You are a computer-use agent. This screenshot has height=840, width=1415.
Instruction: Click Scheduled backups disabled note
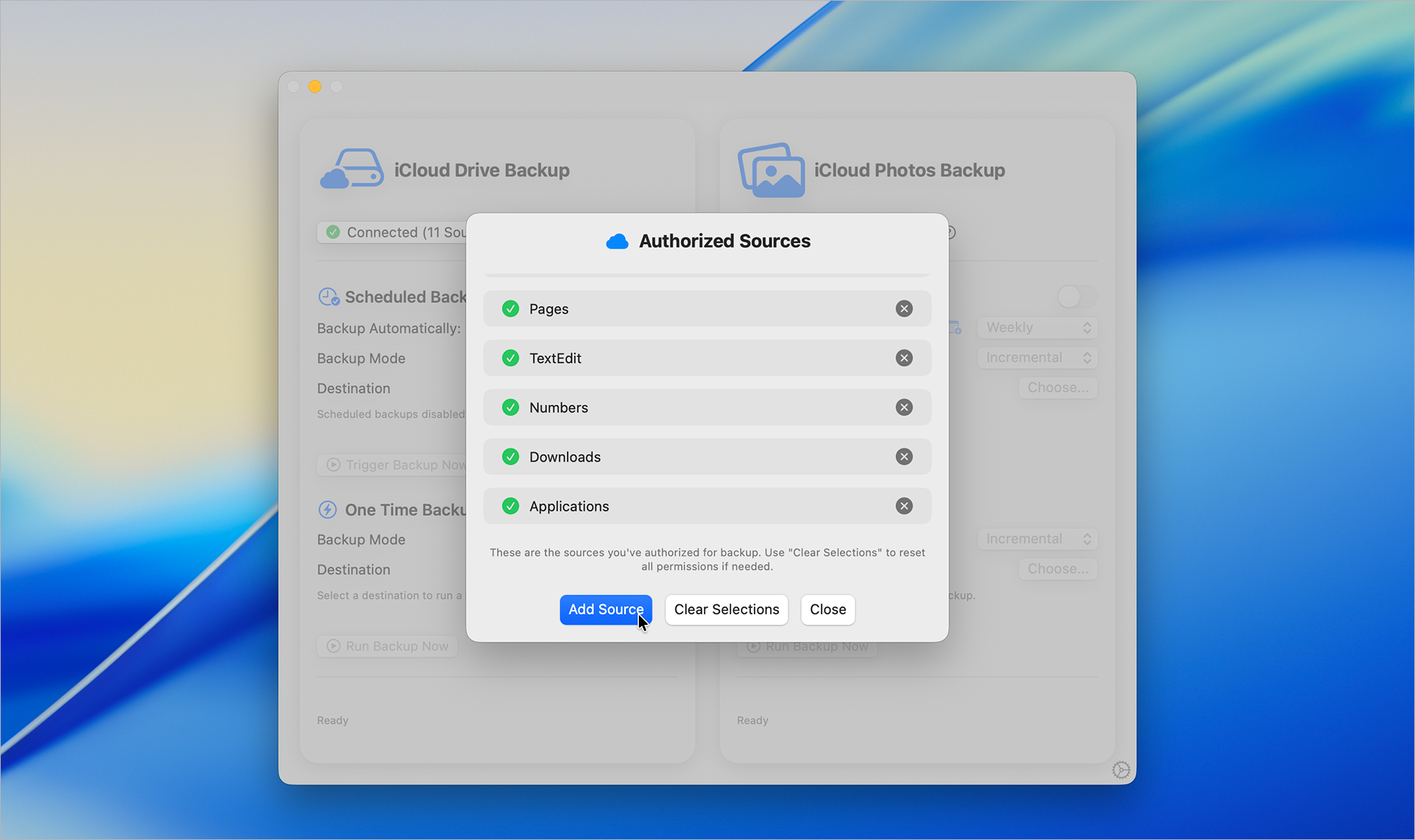[391, 414]
